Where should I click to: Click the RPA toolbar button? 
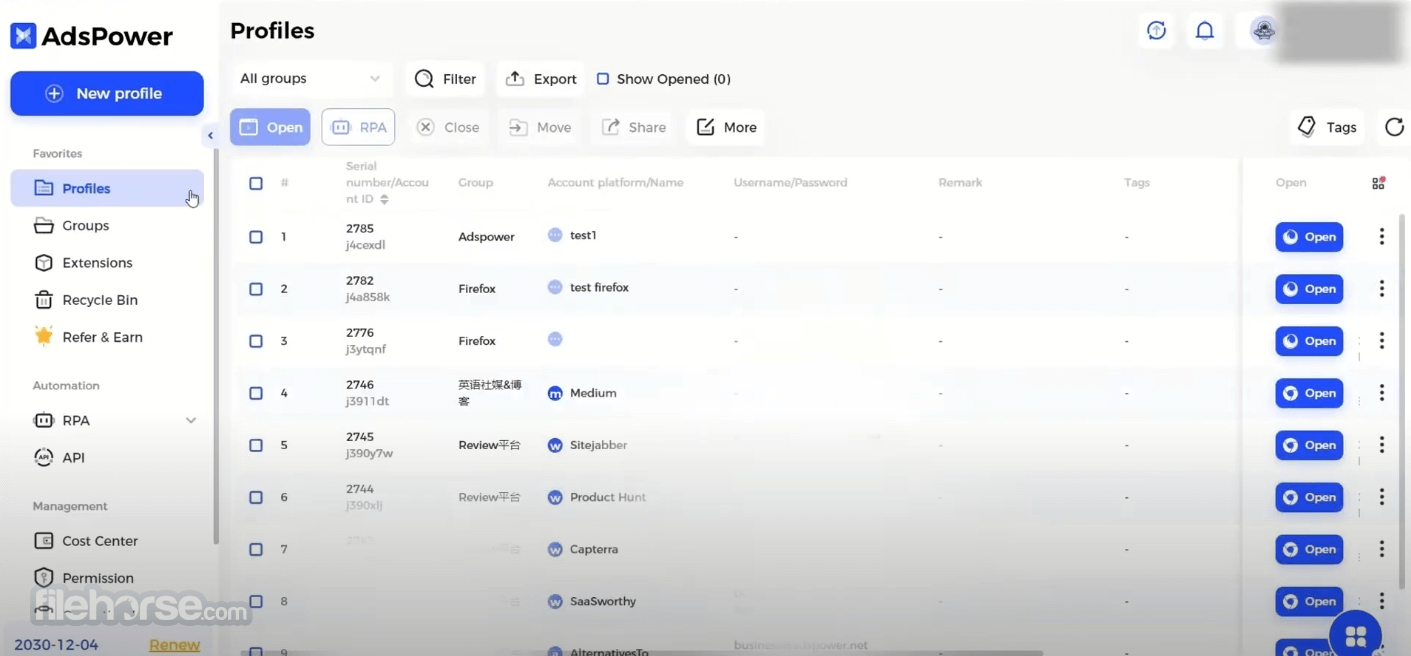point(358,127)
